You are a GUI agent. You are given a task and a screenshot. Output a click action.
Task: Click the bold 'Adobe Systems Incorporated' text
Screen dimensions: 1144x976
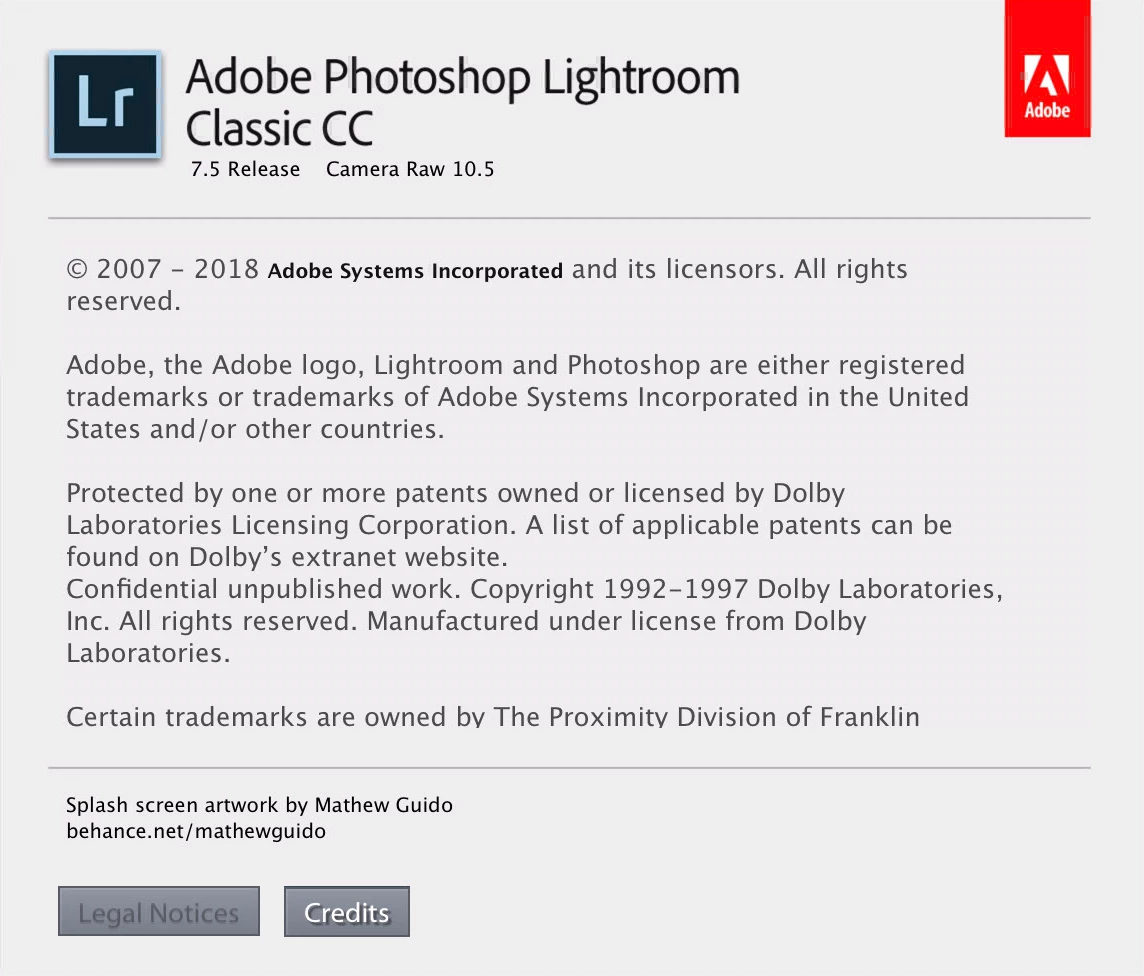point(415,271)
